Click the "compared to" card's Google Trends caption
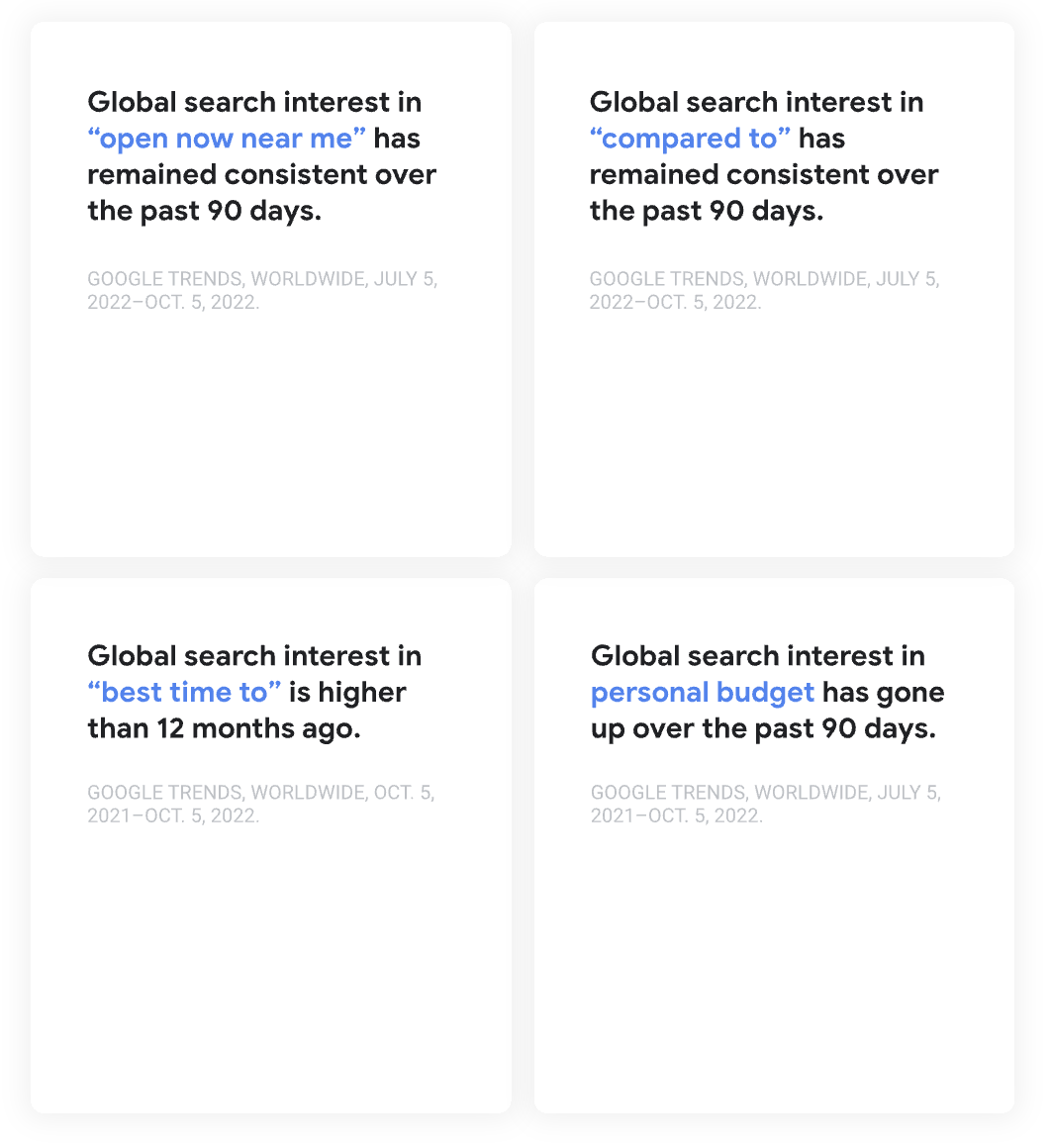This screenshot has width=1051, height=1148. [x=764, y=291]
